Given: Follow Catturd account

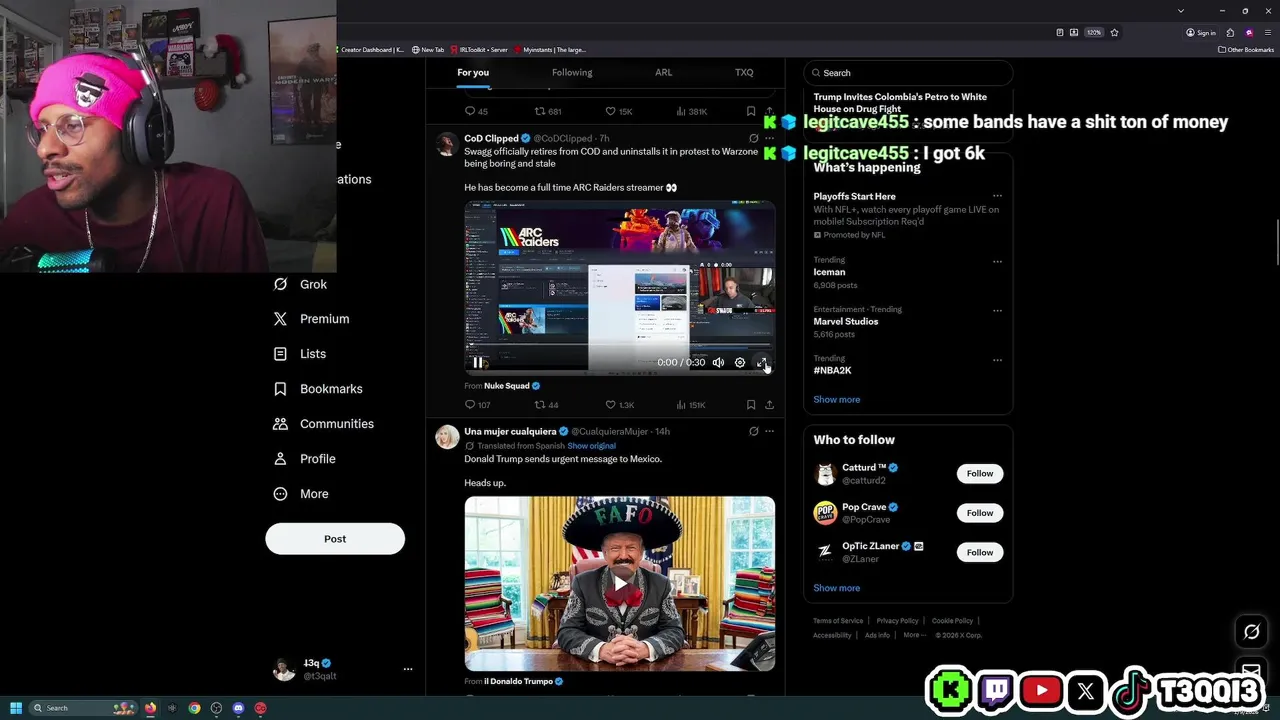Looking at the screenshot, I should (980, 474).
